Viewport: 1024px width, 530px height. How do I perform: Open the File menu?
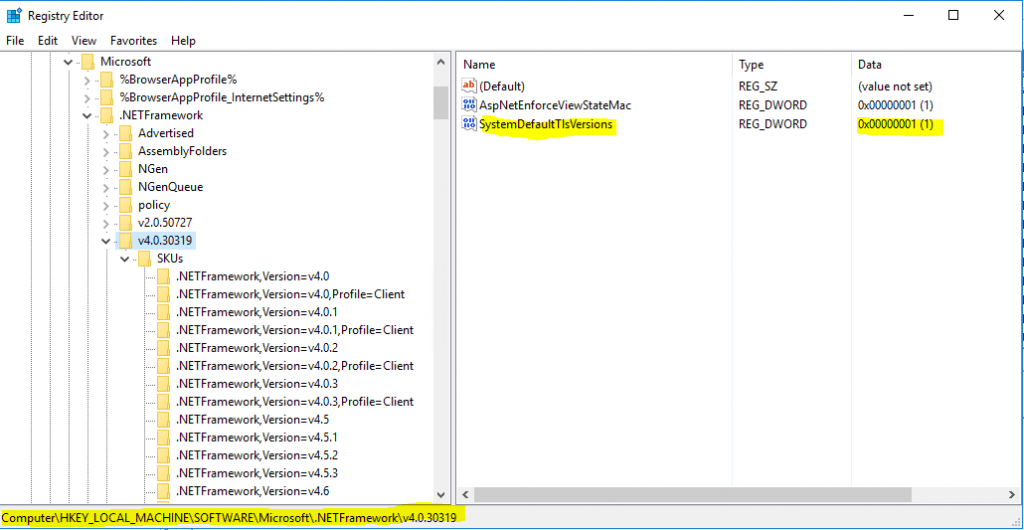15,40
